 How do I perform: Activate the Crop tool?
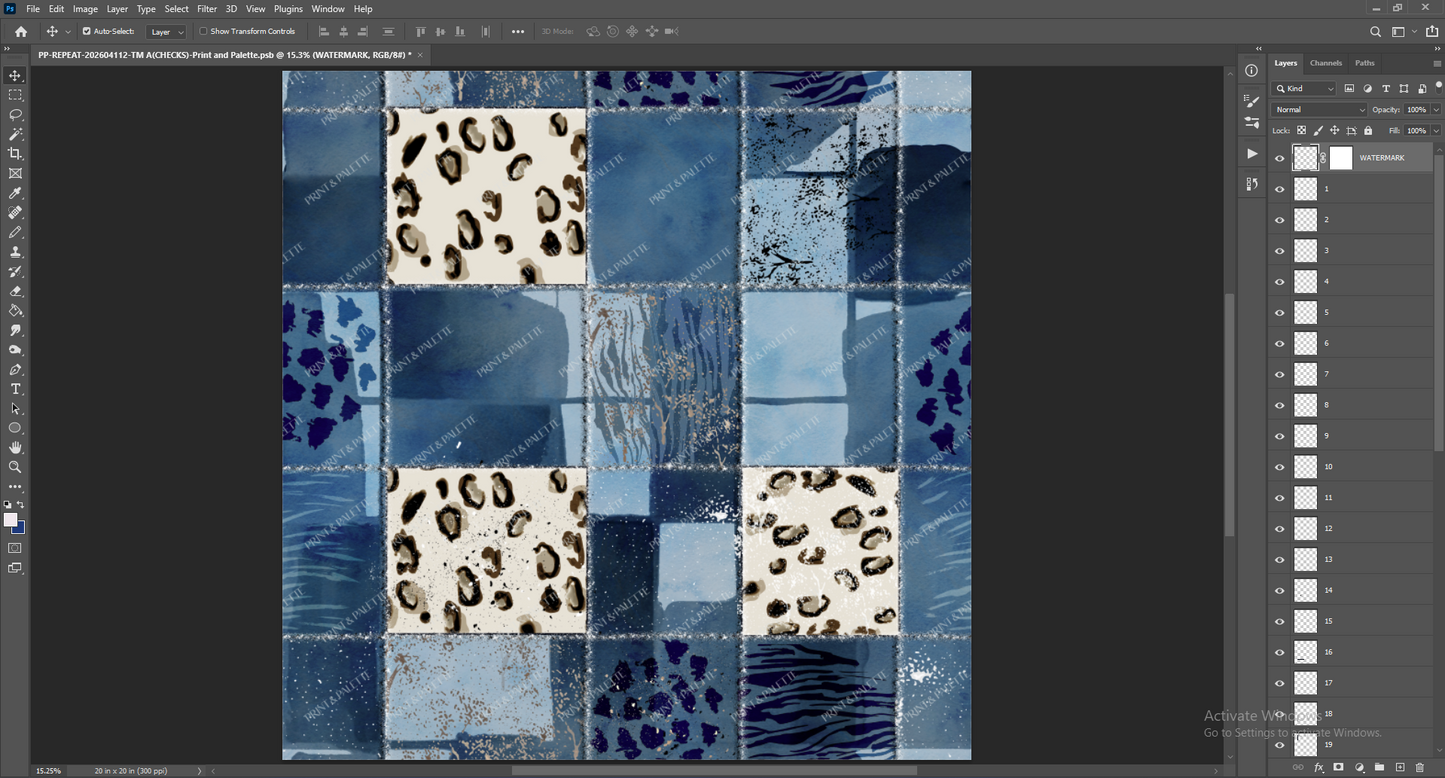pyautogui.click(x=15, y=153)
